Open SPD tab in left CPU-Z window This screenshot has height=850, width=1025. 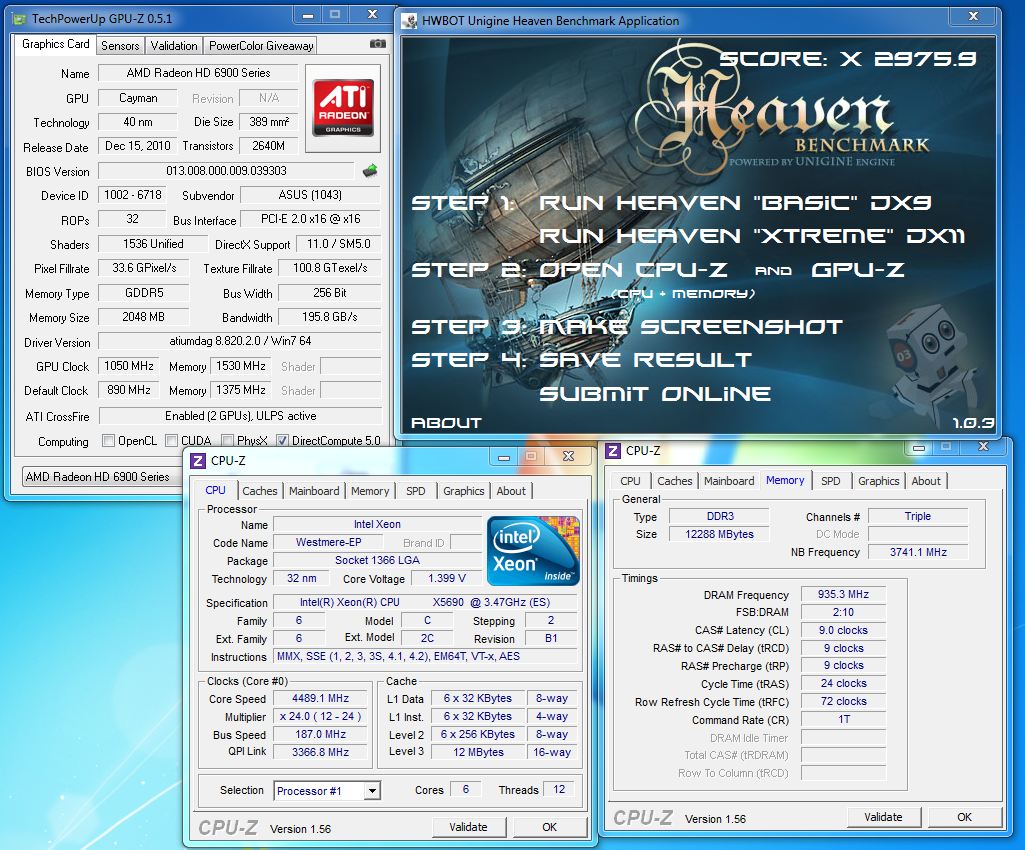(x=416, y=491)
